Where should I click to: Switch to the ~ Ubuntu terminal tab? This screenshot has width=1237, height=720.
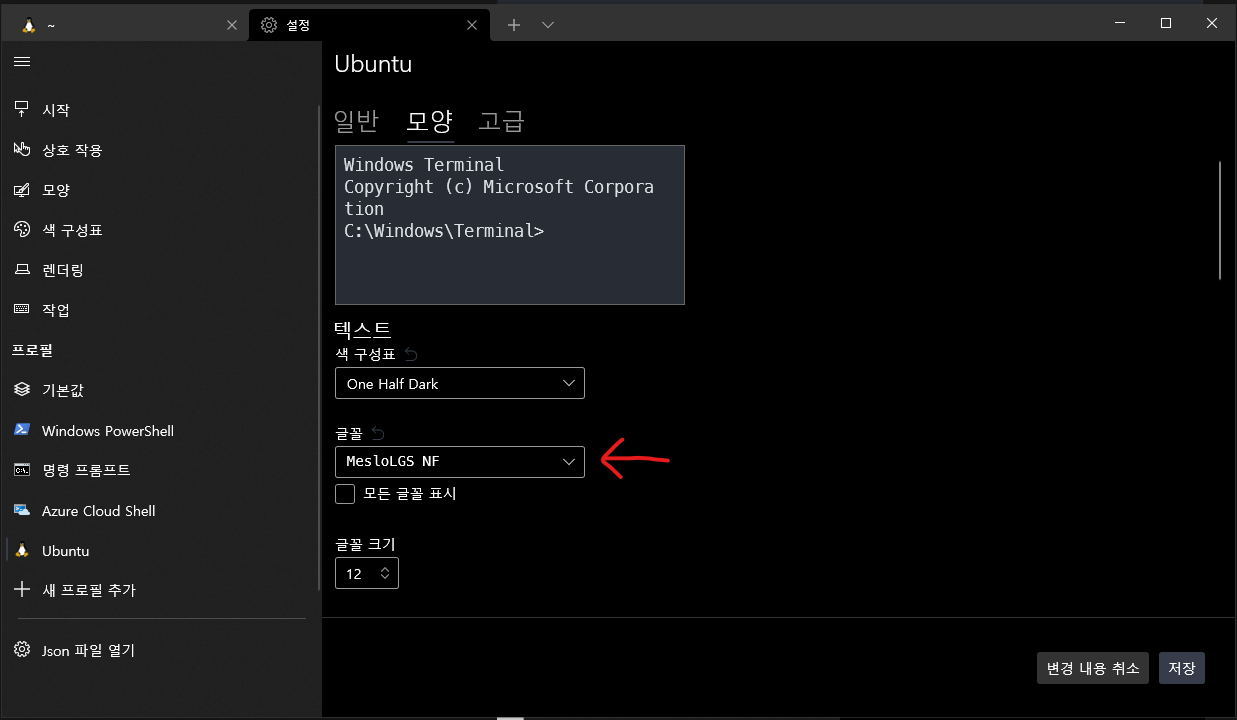coord(126,25)
